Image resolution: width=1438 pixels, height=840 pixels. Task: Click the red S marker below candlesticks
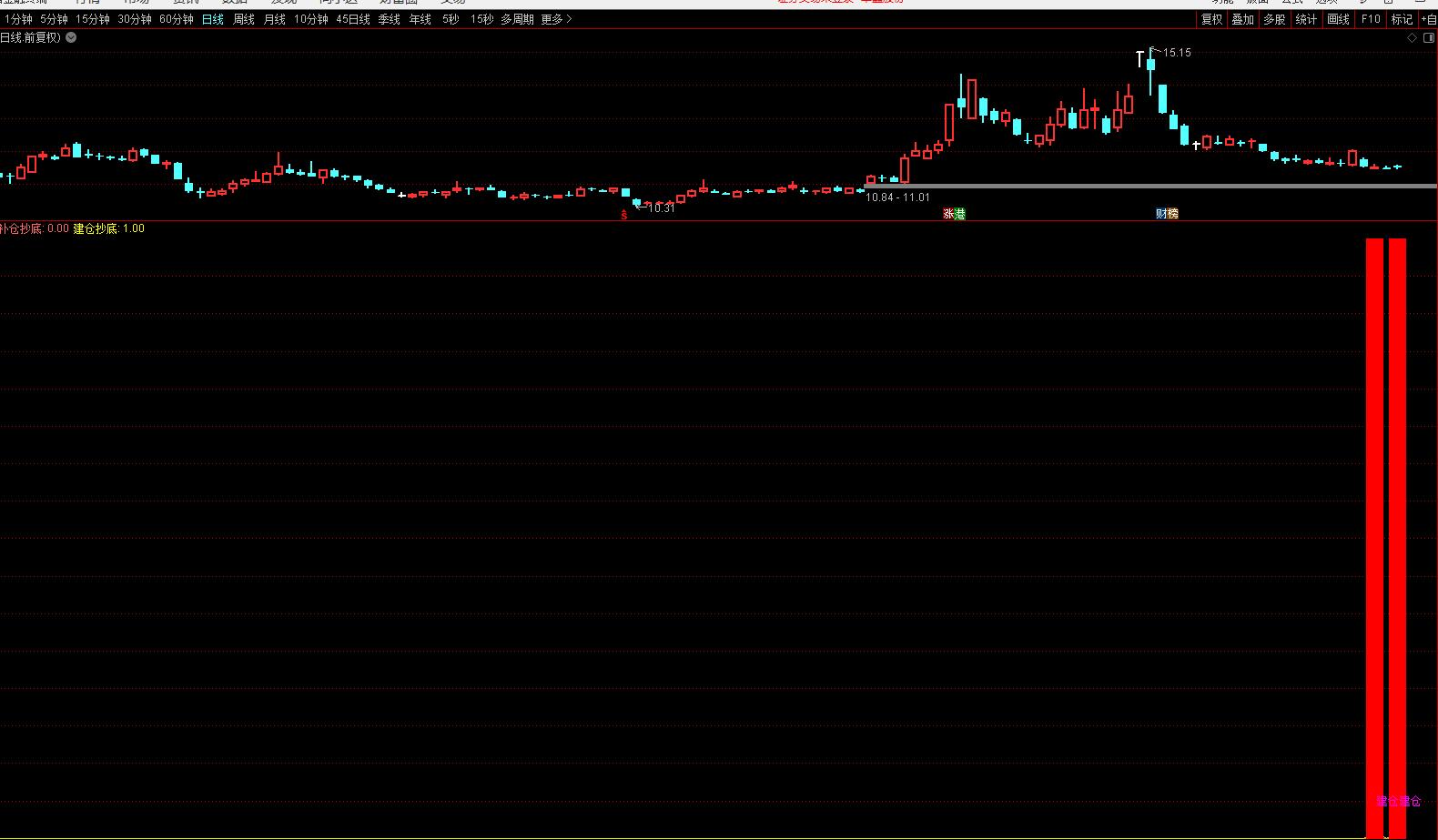624,216
